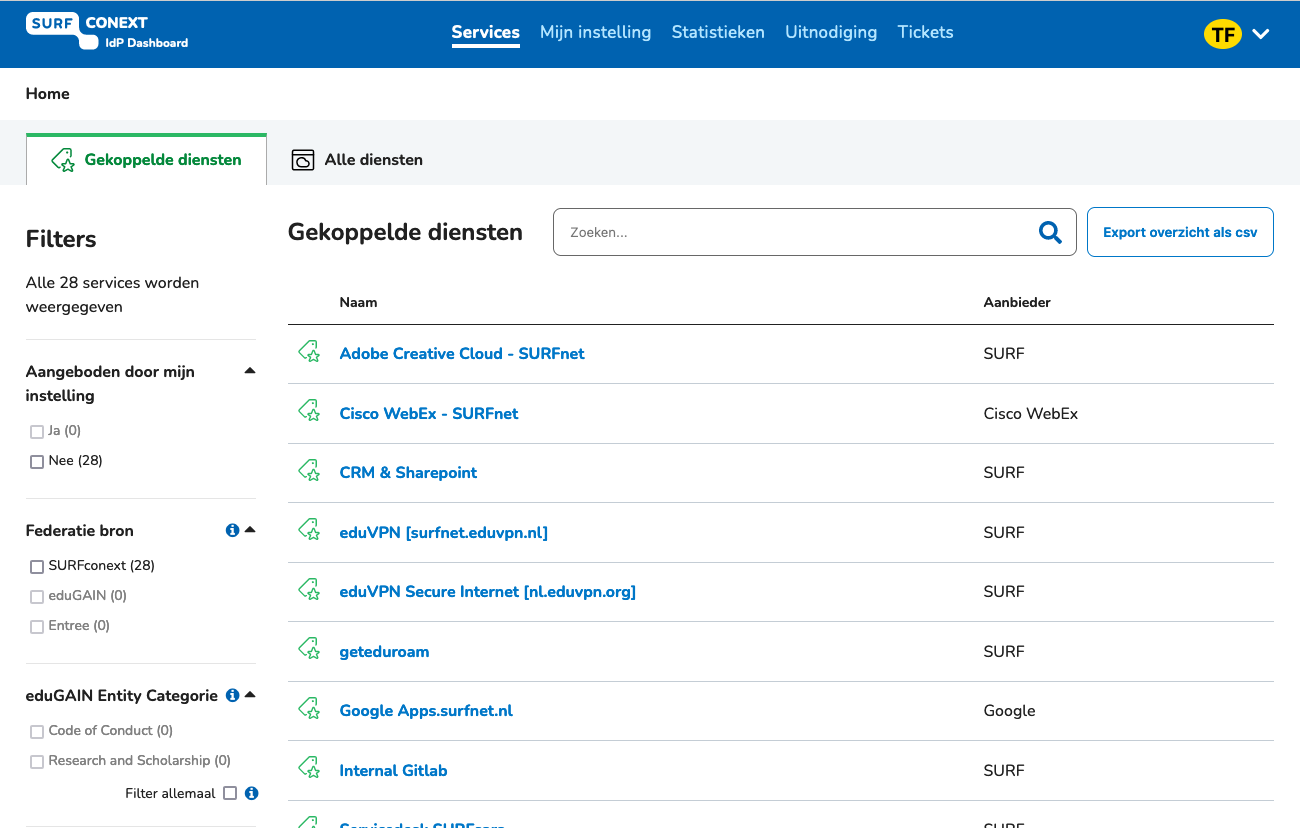Click the Home breadcrumb
Viewport: 1300px width, 828px height.
coord(48,94)
